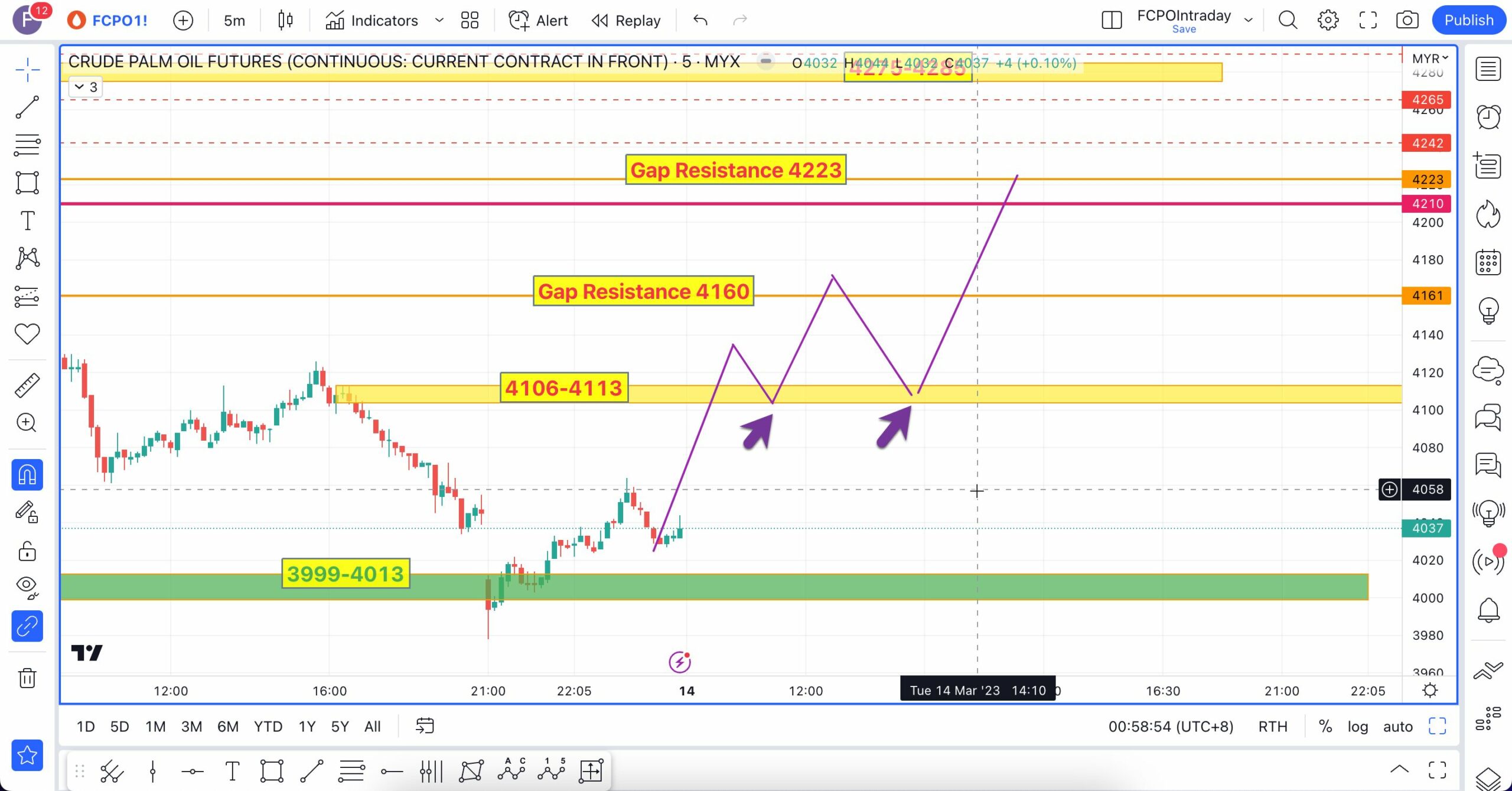
Task: Select the Fibonacci retracement tool
Action: pyautogui.click(x=27, y=145)
